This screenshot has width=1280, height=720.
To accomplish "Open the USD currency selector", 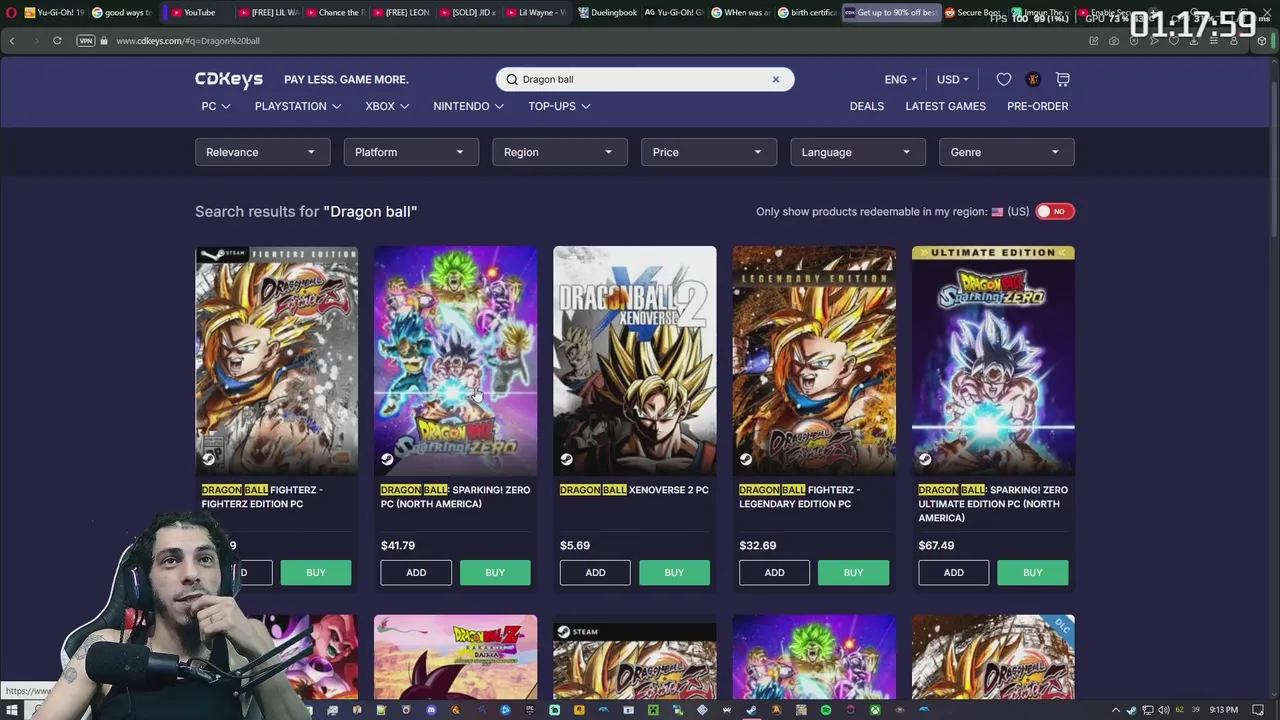I will 953,79.
